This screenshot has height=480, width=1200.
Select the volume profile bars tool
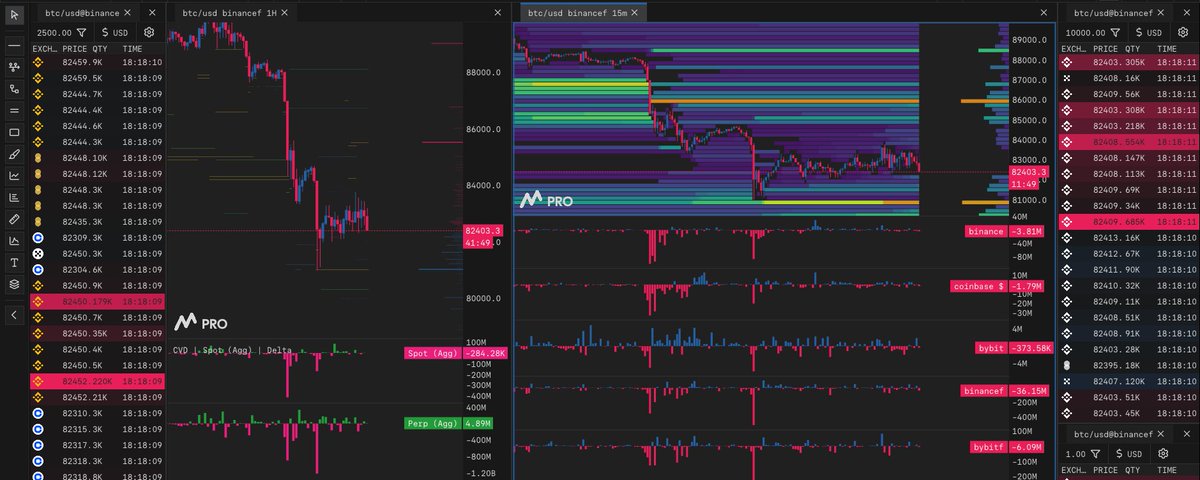[14, 197]
